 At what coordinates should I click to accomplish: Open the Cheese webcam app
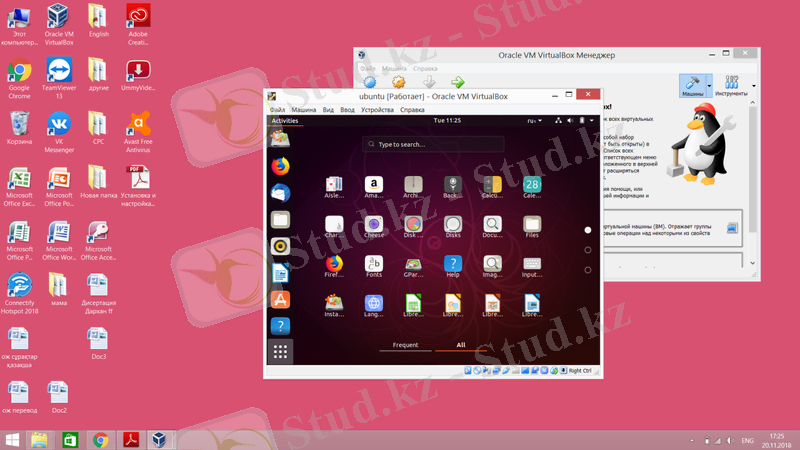point(374,224)
